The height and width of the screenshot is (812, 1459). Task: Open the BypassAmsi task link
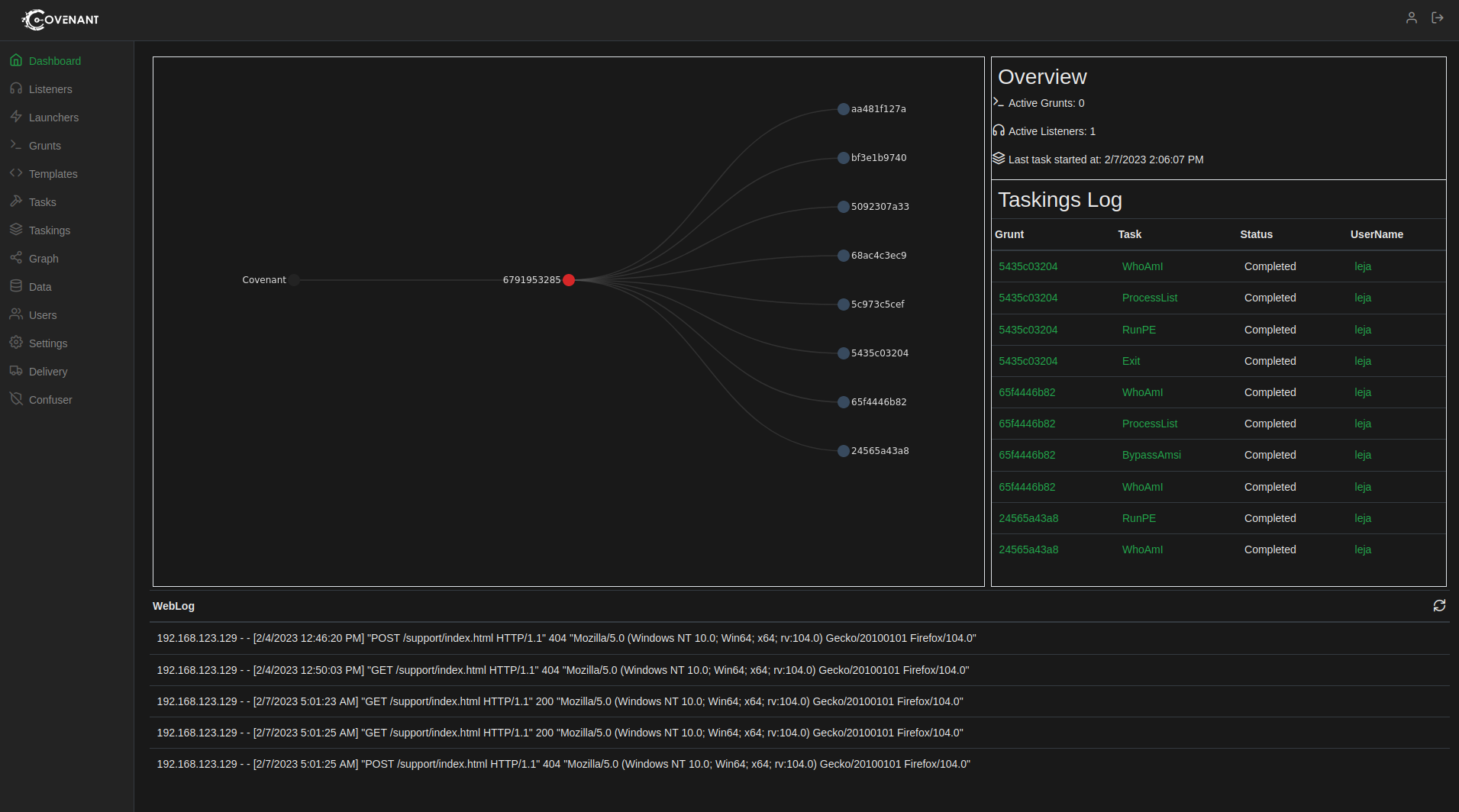click(1151, 455)
